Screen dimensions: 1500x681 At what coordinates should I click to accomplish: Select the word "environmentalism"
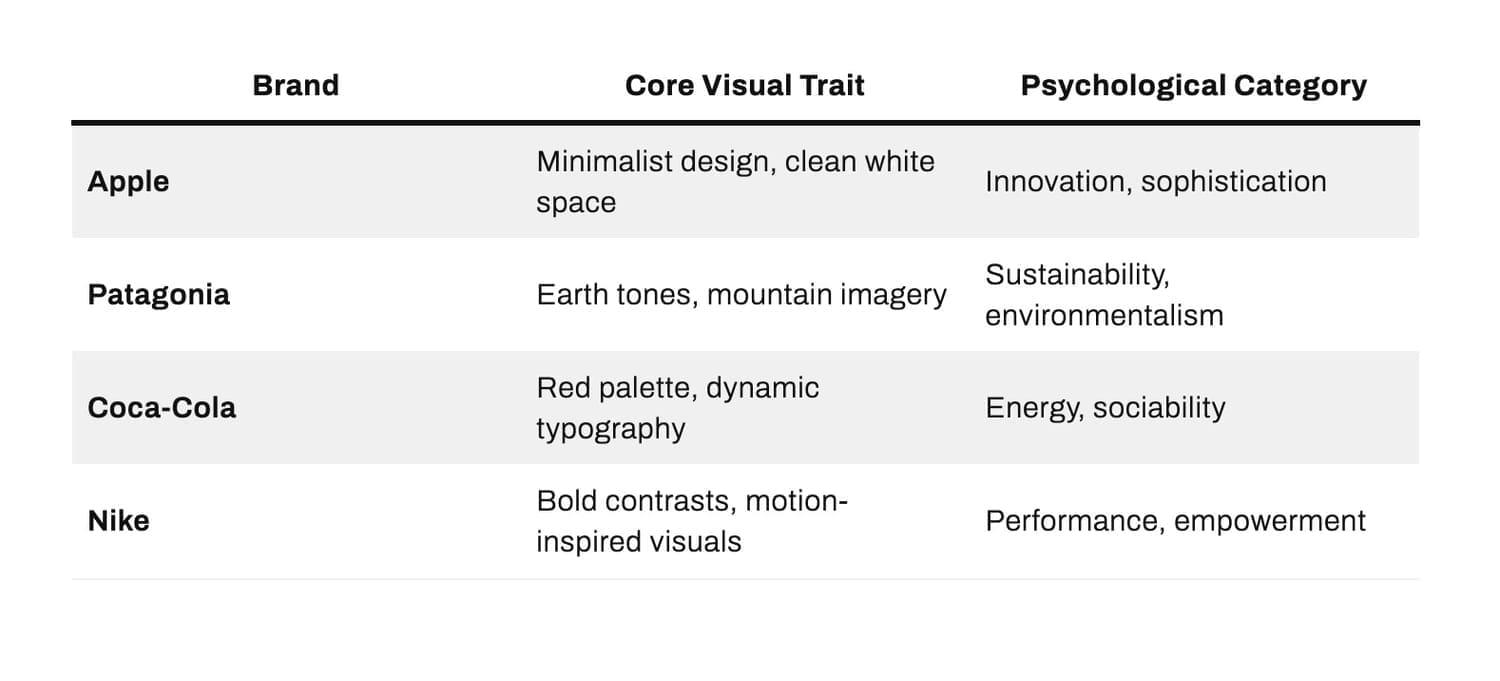[1104, 316]
